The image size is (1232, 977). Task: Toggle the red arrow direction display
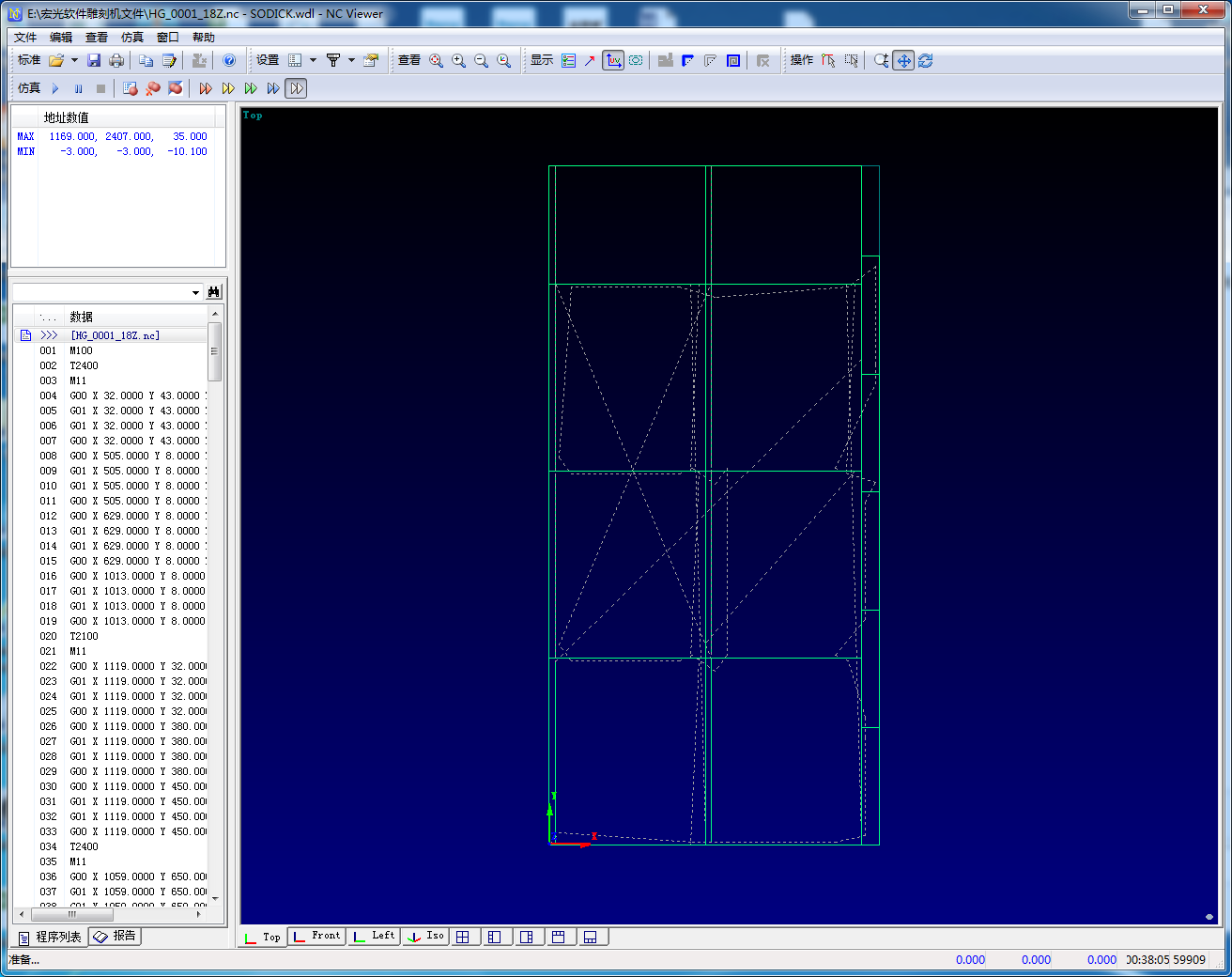[590, 60]
